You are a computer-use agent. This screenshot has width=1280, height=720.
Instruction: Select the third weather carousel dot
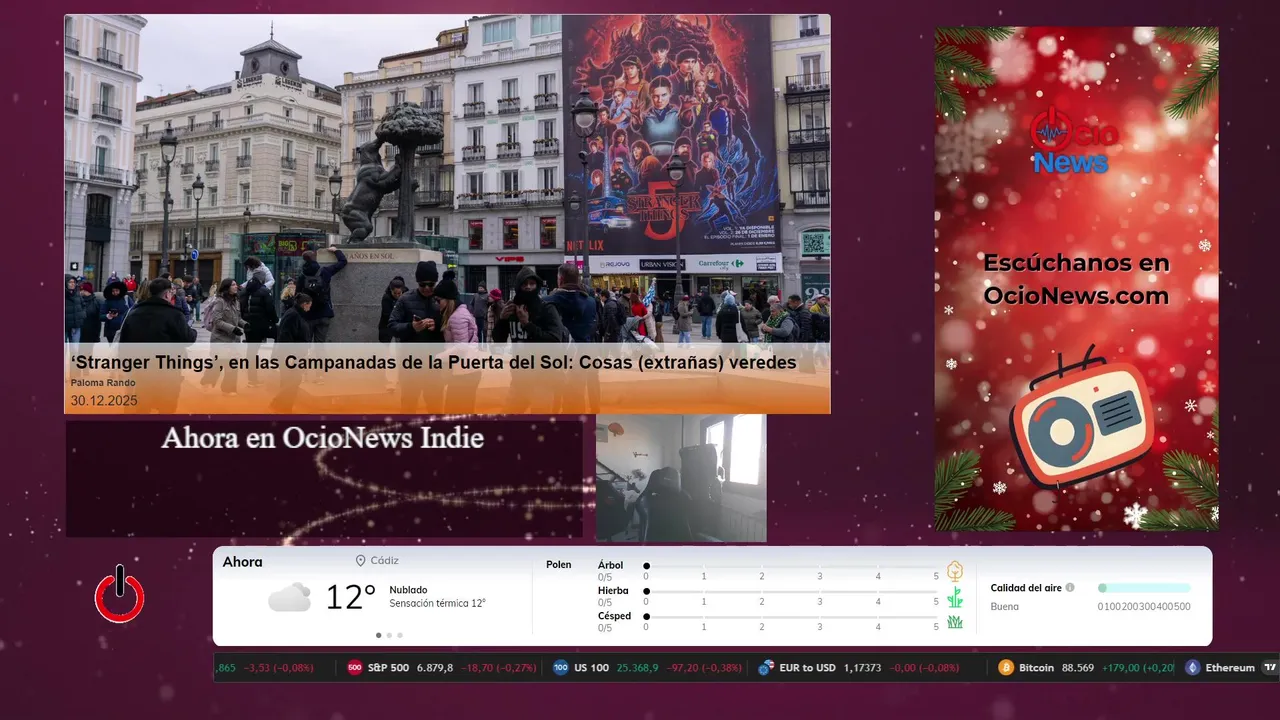click(x=400, y=635)
